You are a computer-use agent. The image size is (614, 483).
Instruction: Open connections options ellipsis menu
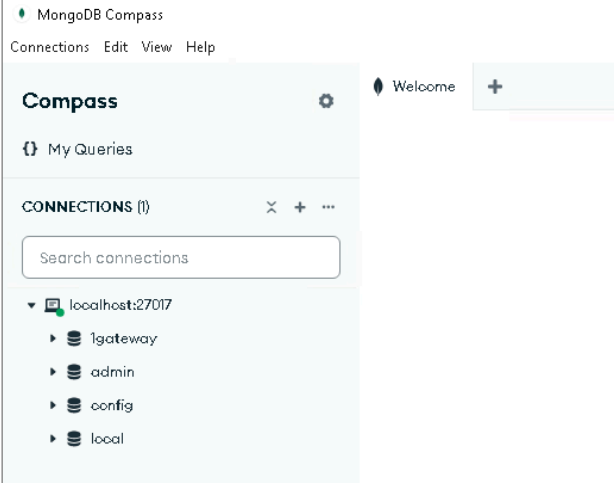click(x=327, y=207)
